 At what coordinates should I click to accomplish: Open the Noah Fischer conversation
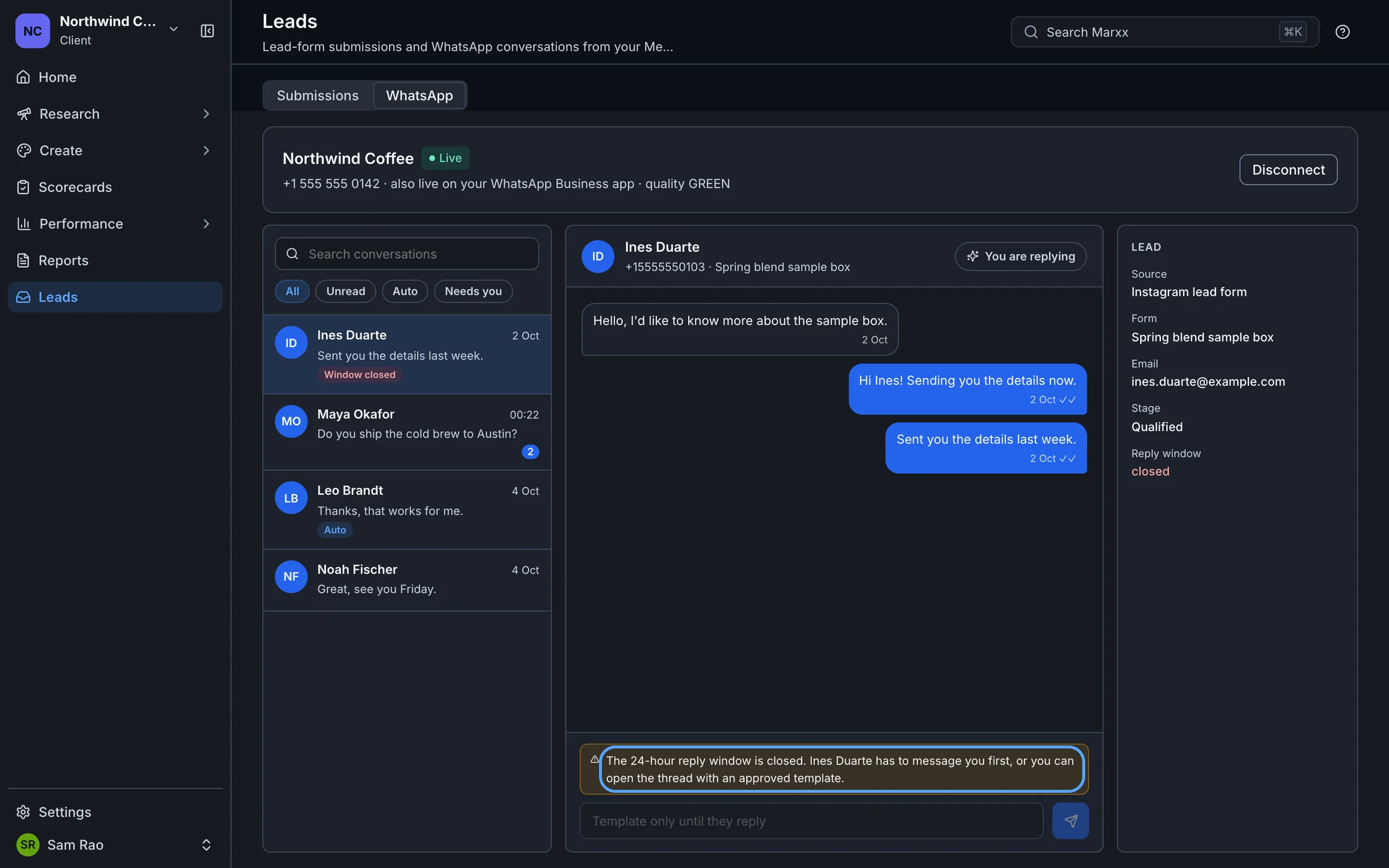coord(407,580)
